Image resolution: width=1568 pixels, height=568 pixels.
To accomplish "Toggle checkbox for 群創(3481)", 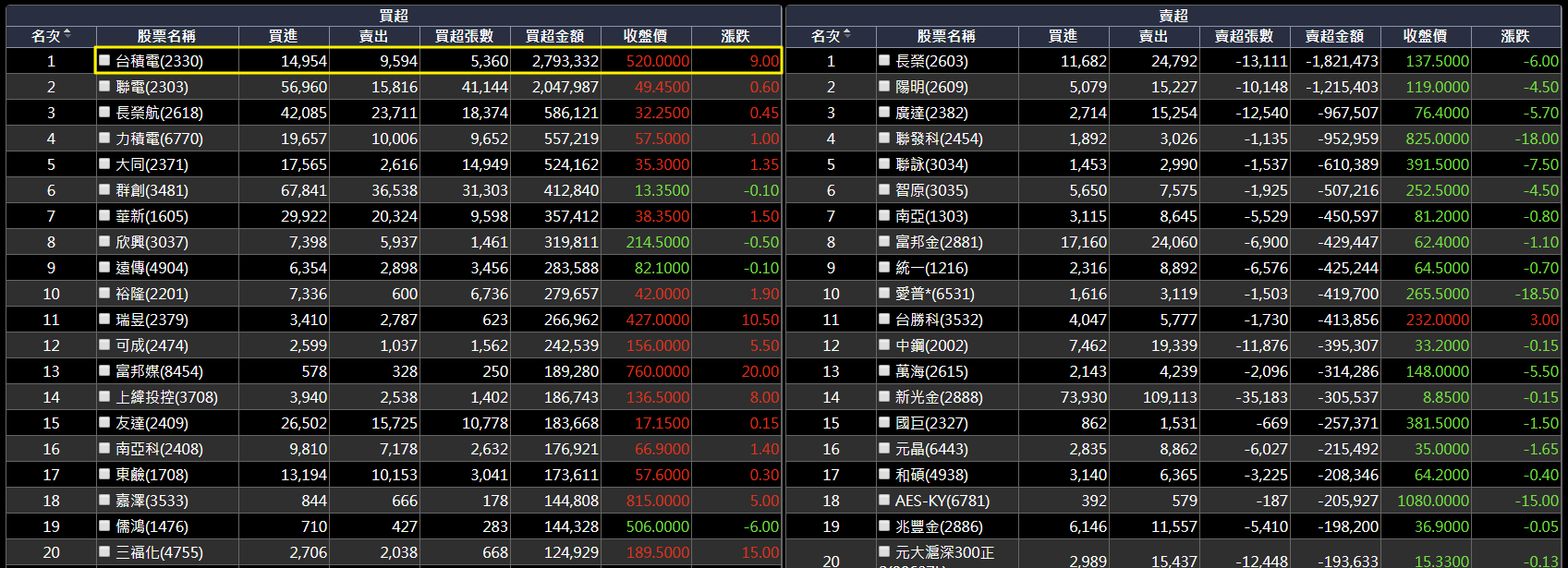I will point(104,189).
